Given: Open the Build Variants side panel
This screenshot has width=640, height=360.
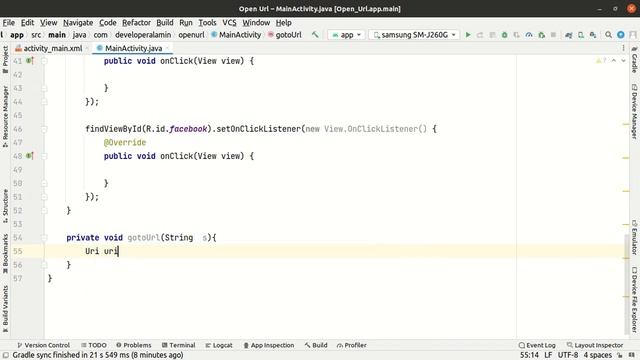Looking at the screenshot, I should 5,308.
